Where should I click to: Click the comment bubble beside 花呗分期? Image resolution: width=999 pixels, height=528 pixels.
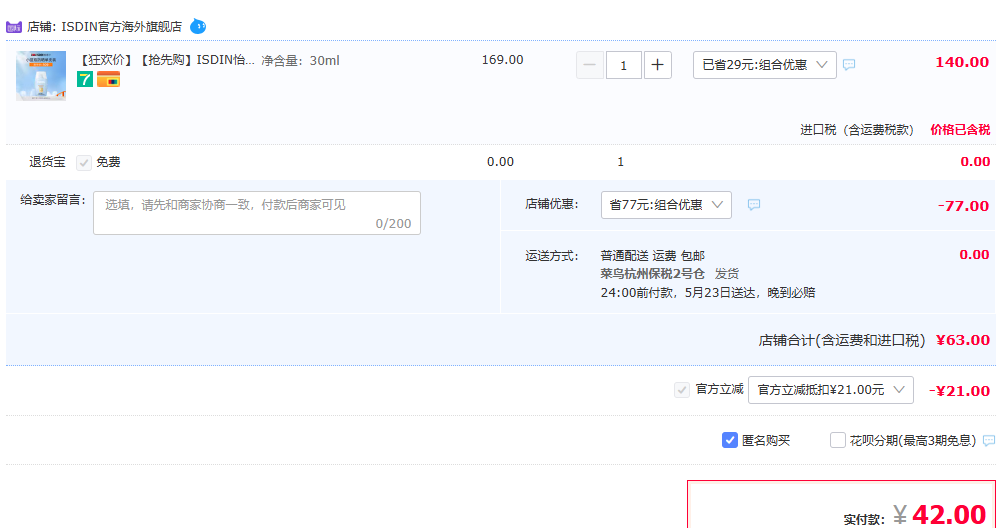(x=989, y=440)
